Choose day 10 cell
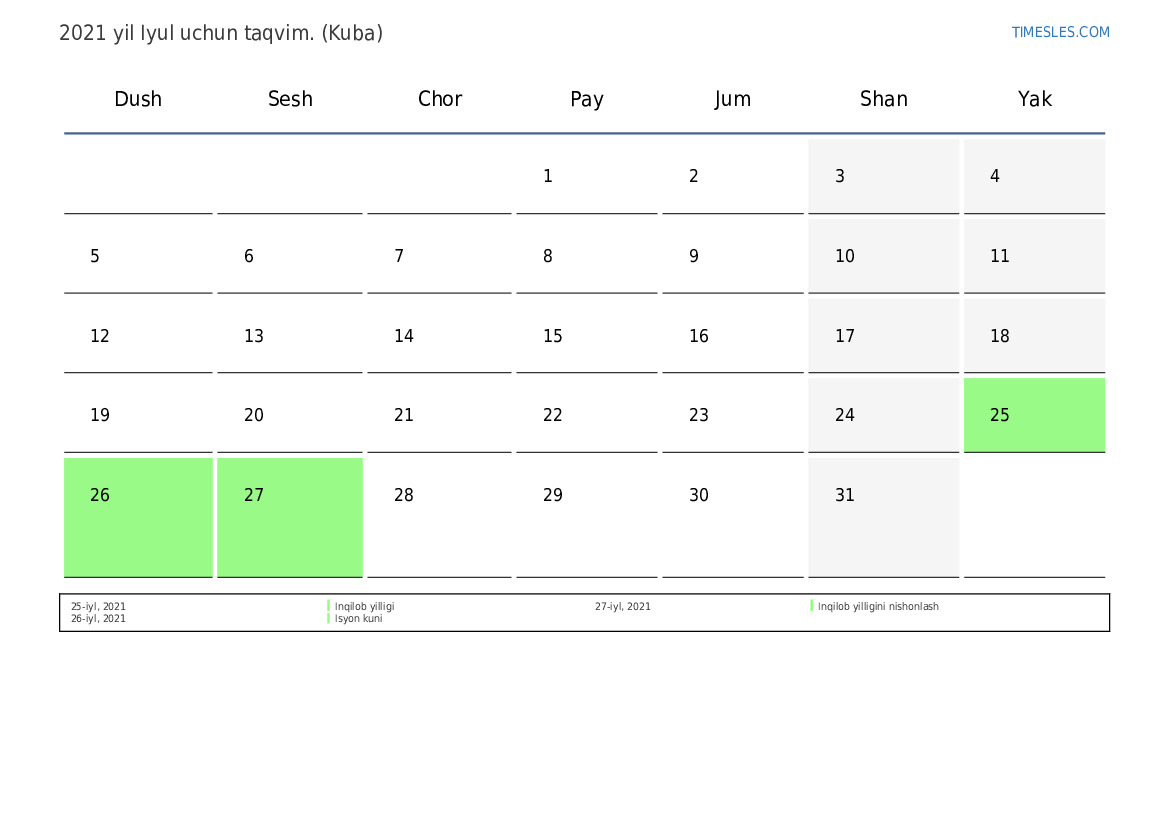Screen dimensions: 1169x827 click(883, 256)
